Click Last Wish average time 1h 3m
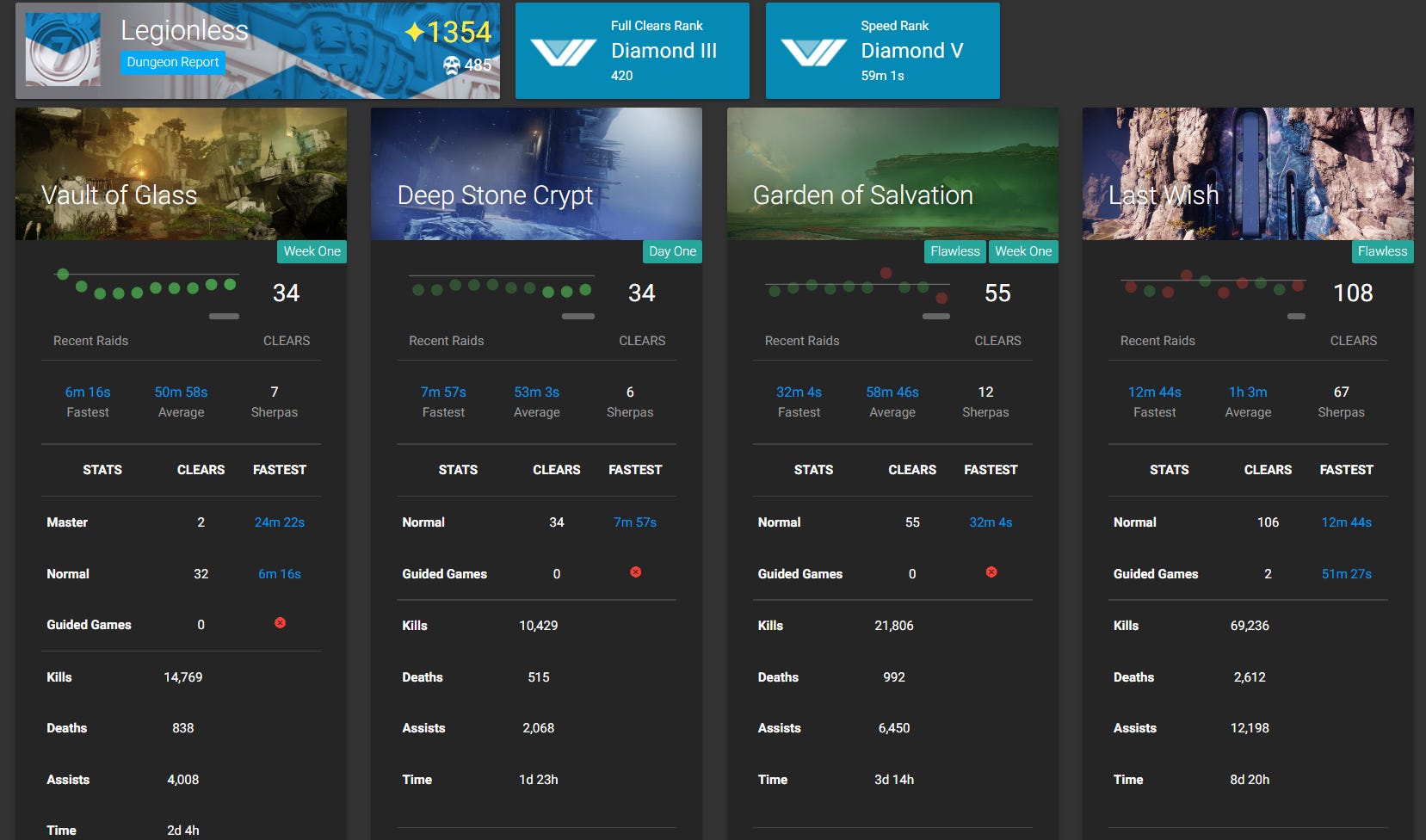Image resolution: width=1426 pixels, height=840 pixels. [1248, 392]
